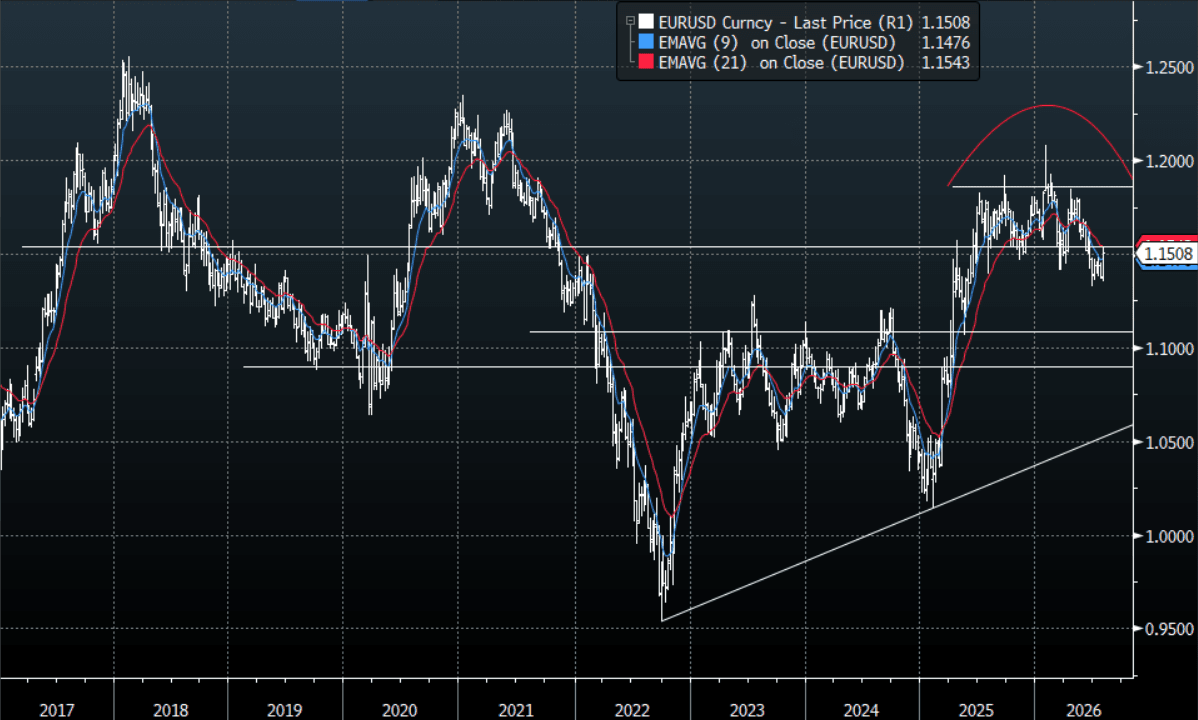Select the red arc annotation above 2025 prices

pos(1047,105)
